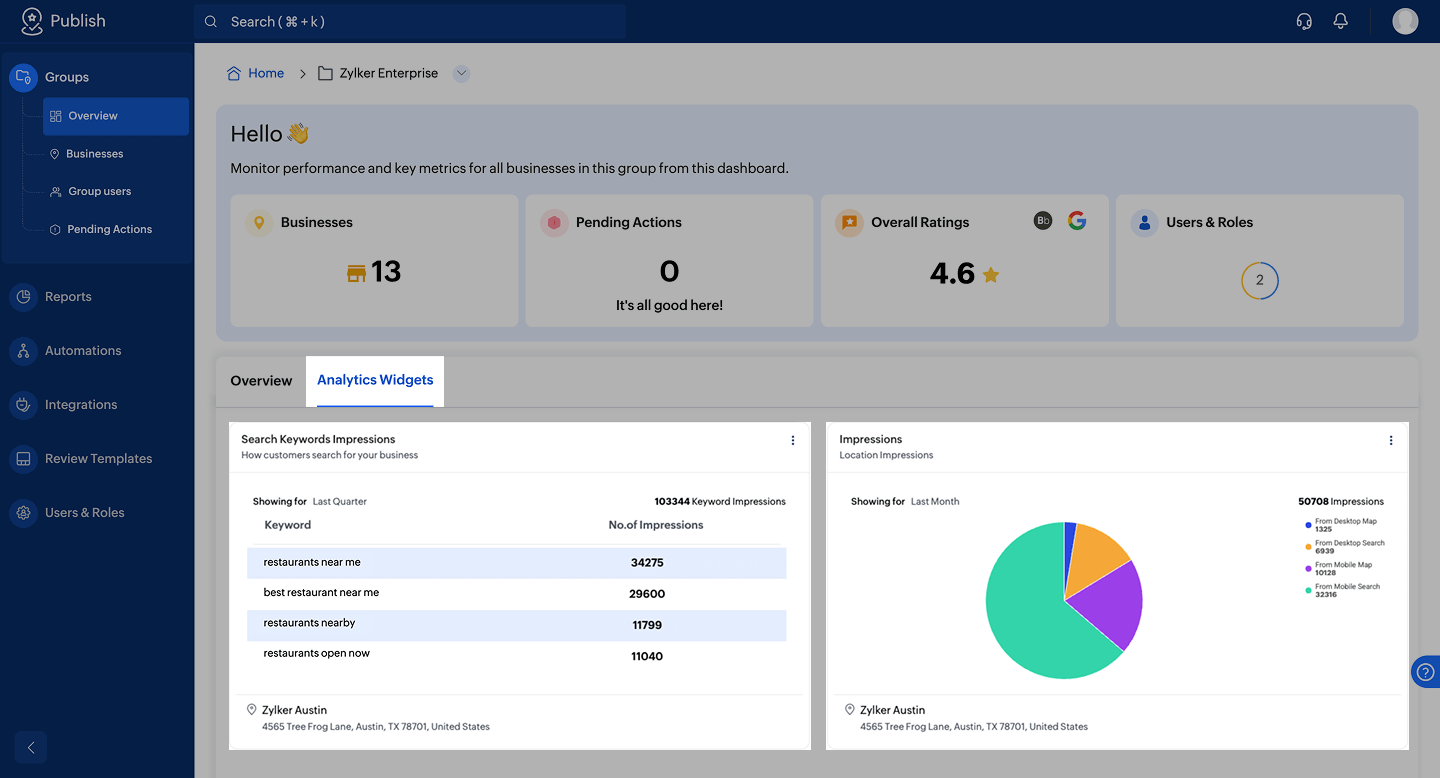Open Search Keywords Impressions widget options menu

(793, 440)
